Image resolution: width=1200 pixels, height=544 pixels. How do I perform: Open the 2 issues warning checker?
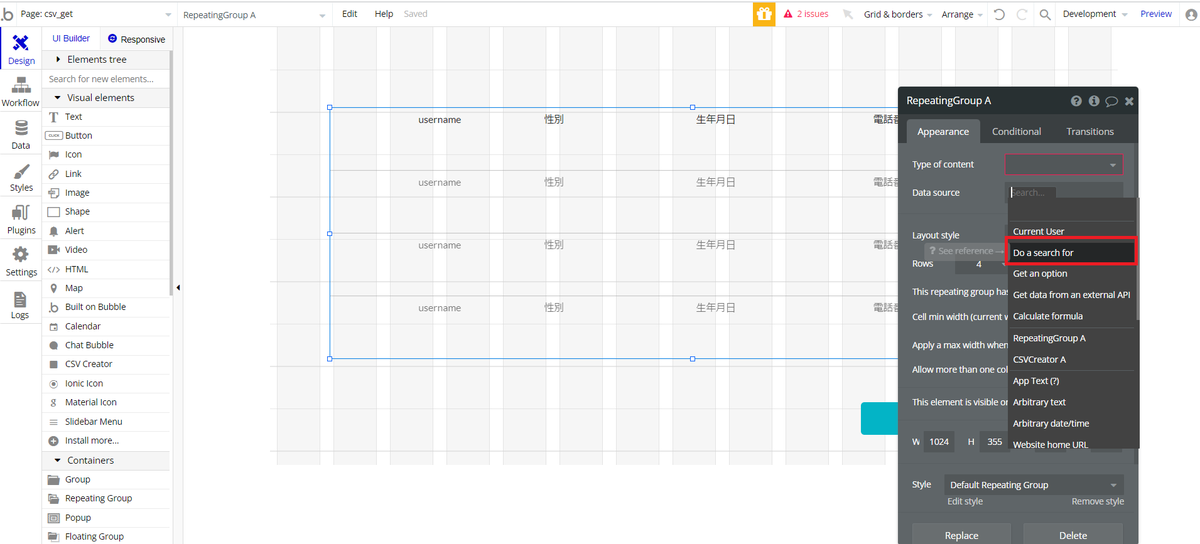806,14
